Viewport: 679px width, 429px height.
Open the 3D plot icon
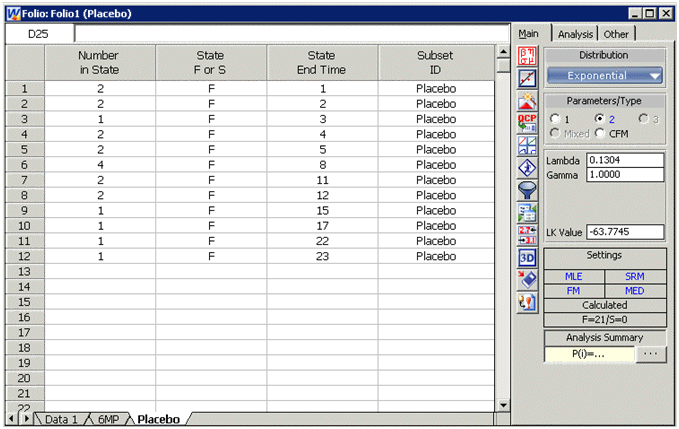coord(527,258)
